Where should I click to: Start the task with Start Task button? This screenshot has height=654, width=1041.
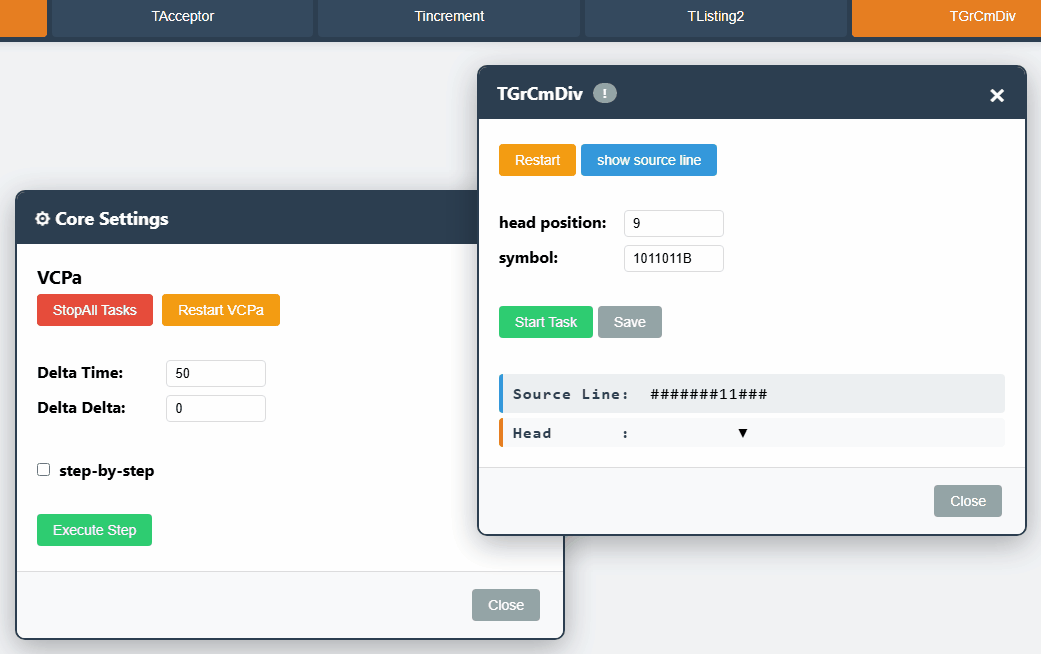point(546,322)
